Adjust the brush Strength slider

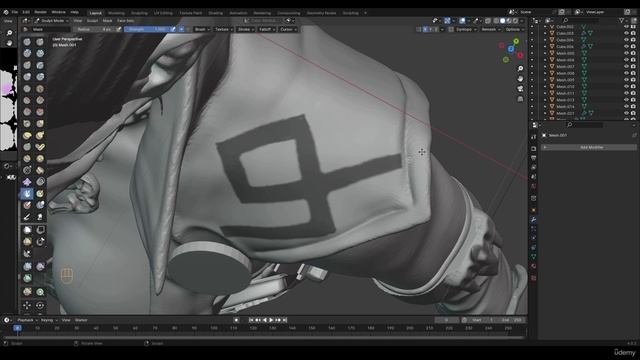pos(147,29)
